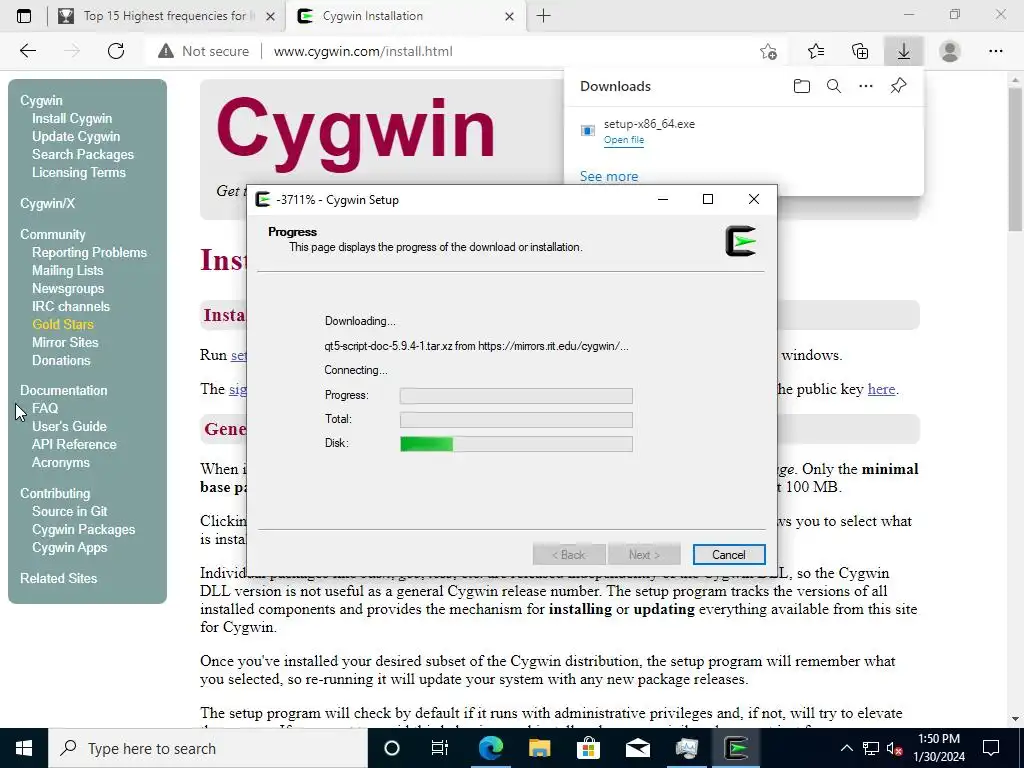Open FAQ sidebar link

click(x=45, y=408)
